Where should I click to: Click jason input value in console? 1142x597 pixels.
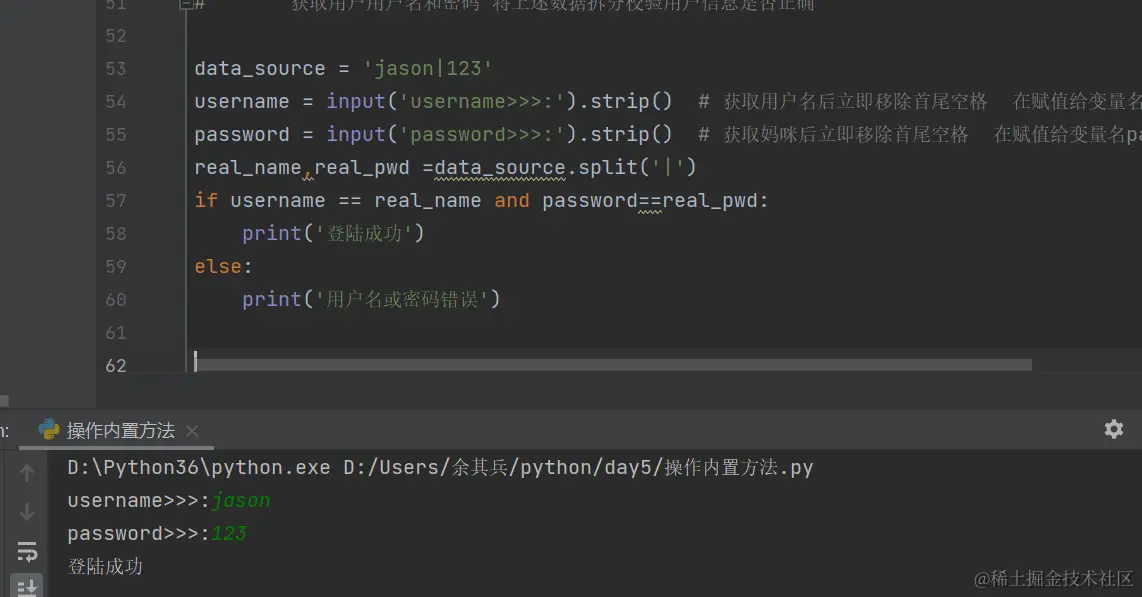click(241, 501)
